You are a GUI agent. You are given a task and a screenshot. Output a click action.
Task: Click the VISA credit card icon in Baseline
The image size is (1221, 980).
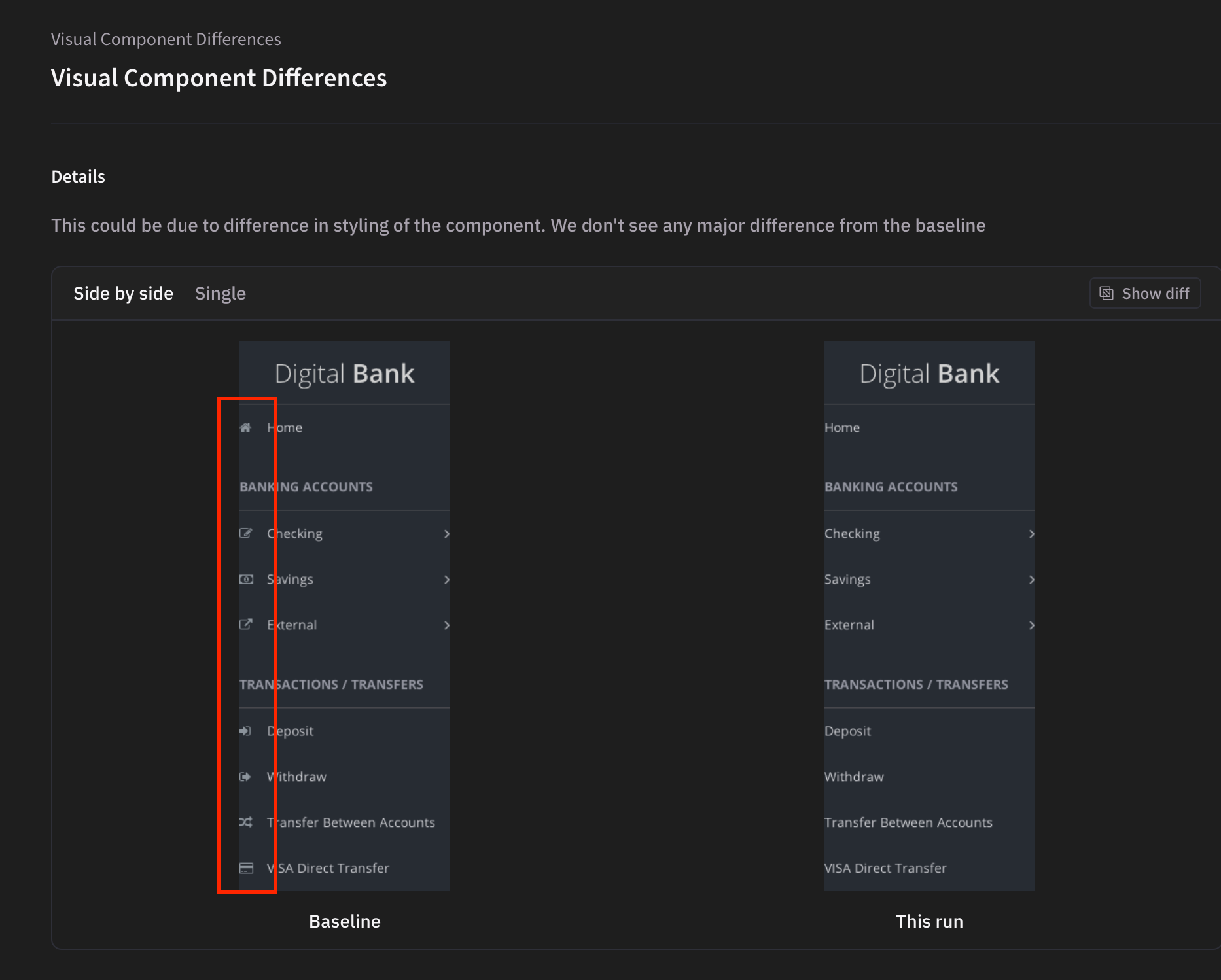click(x=246, y=868)
